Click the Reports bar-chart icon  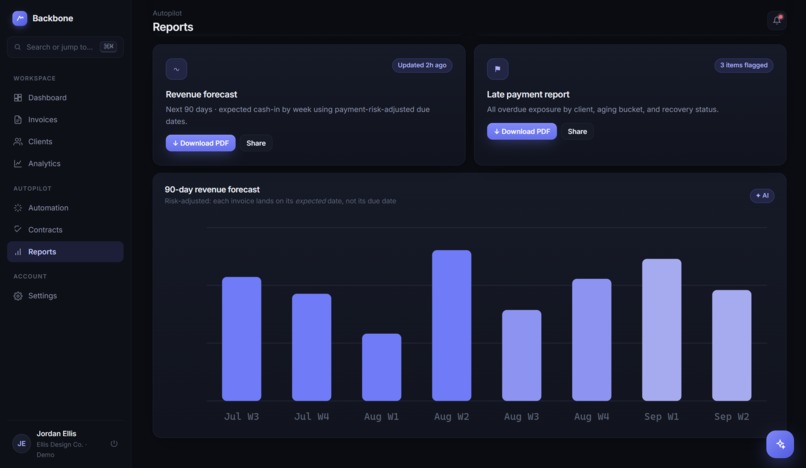(x=18, y=251)
